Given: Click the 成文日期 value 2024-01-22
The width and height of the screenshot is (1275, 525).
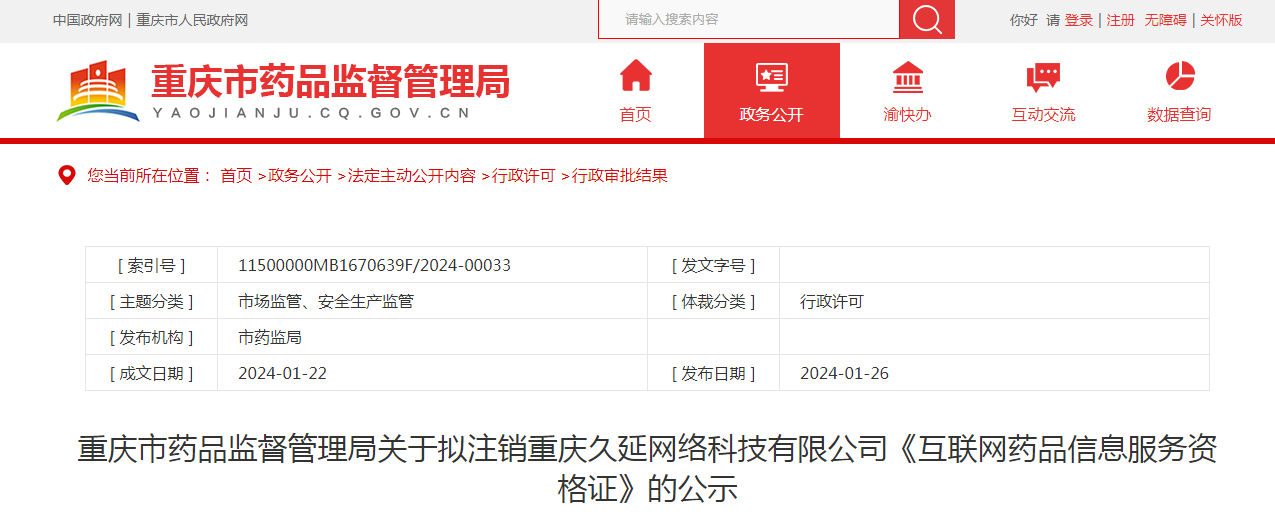Looking at the screenshot, I should [282, 373].
